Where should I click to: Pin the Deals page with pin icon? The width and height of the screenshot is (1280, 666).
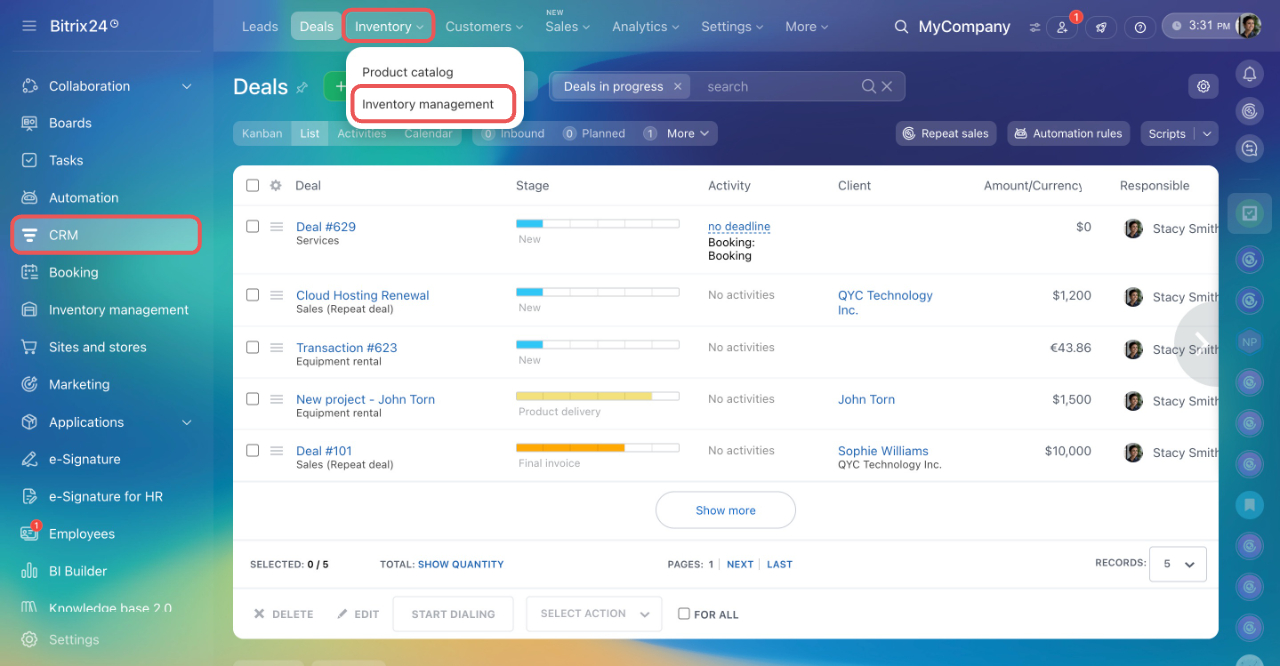(x=302, y=88)
